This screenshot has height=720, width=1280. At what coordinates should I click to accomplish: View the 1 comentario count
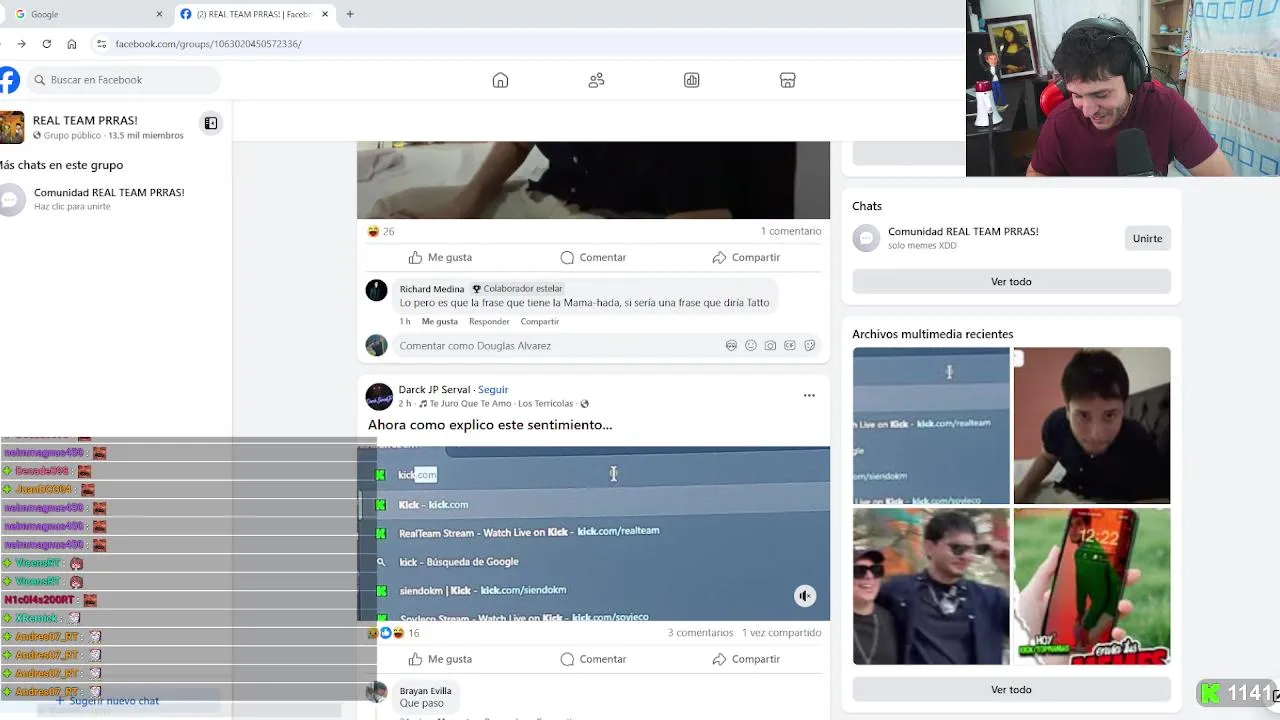790,231
